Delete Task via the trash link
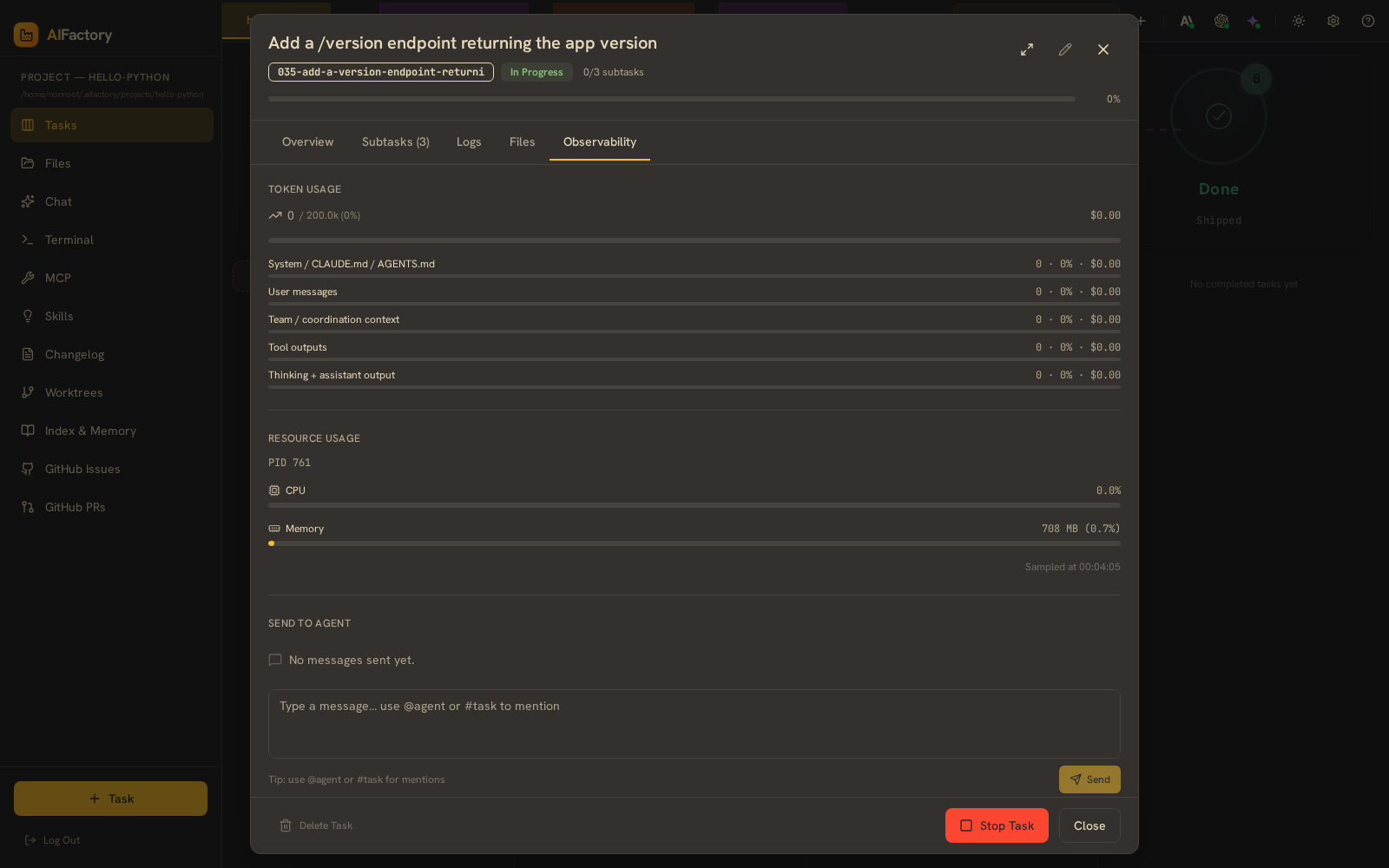This screenshot has height=868, width=1389. coord(316,825)
